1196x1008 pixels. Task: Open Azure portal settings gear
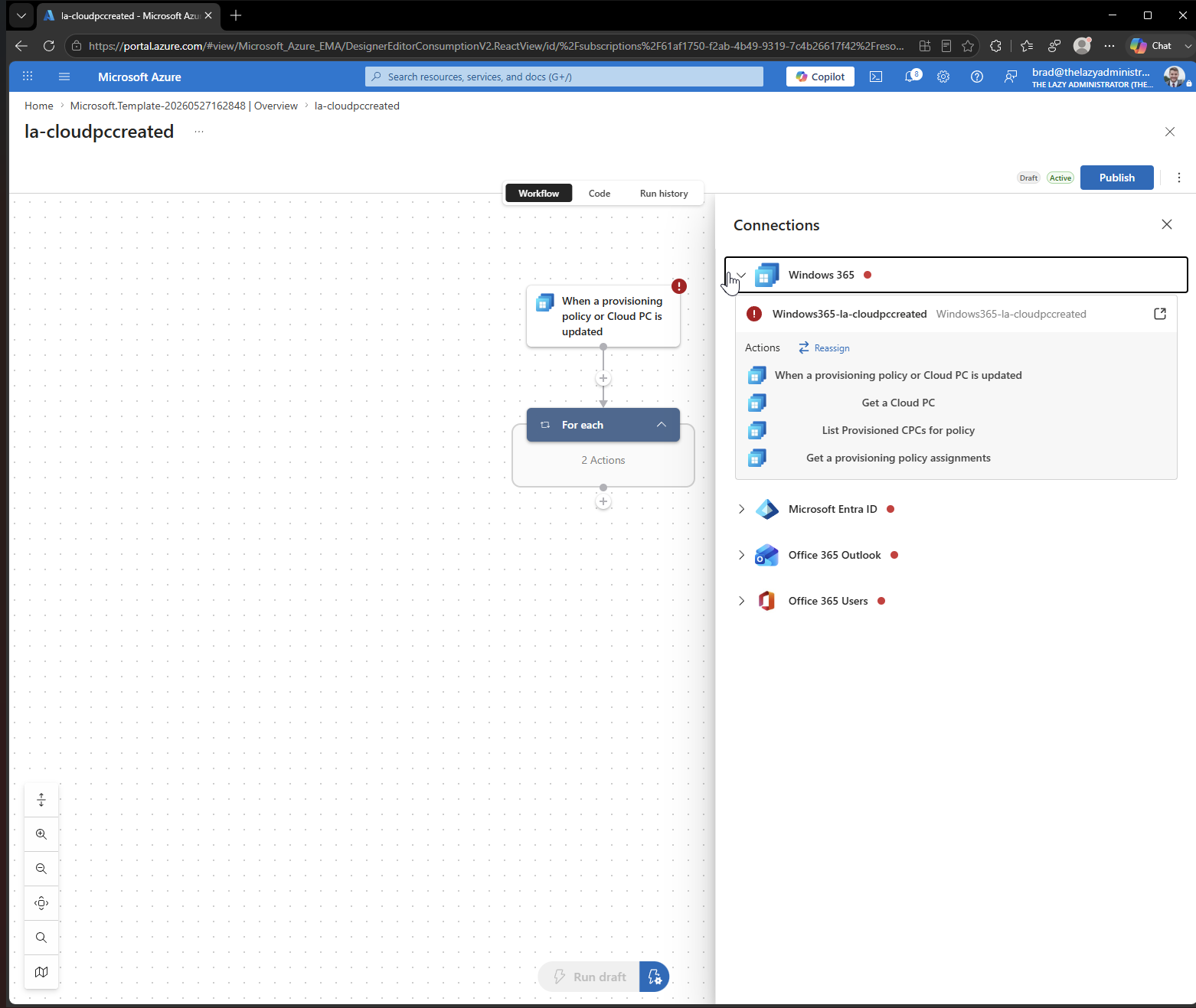(943, 77)
